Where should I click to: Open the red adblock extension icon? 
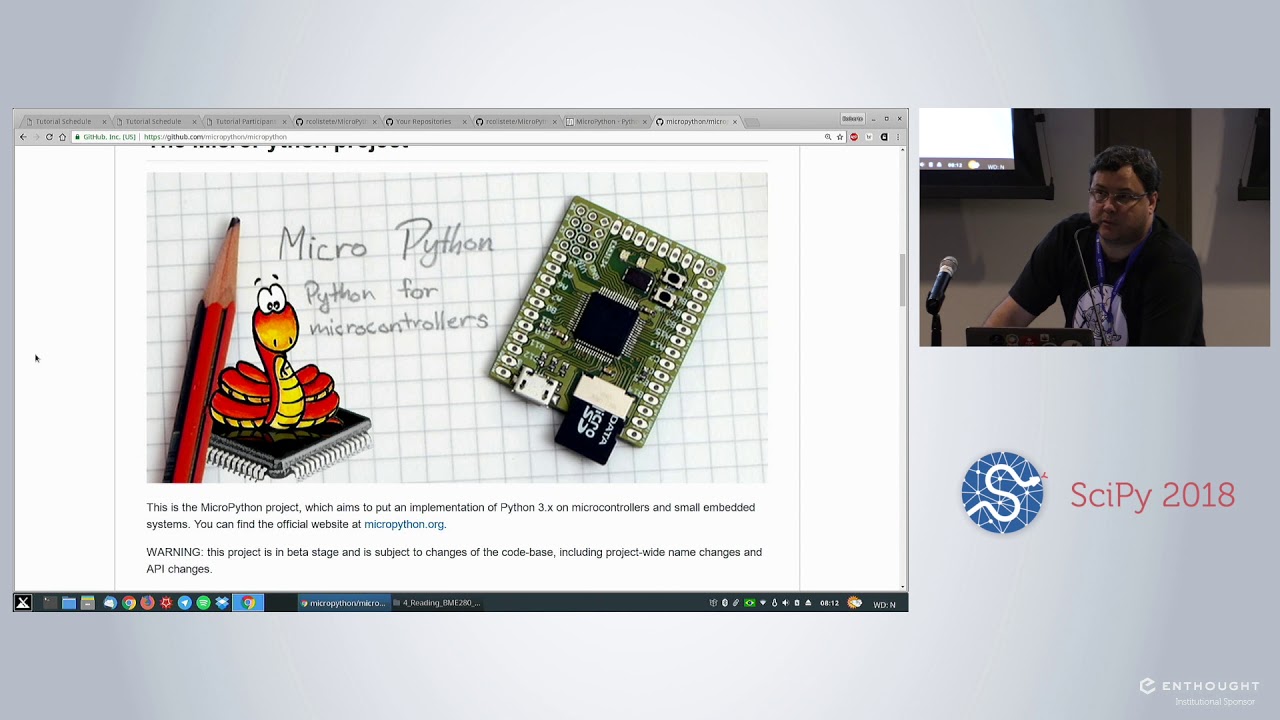[854, 137]
